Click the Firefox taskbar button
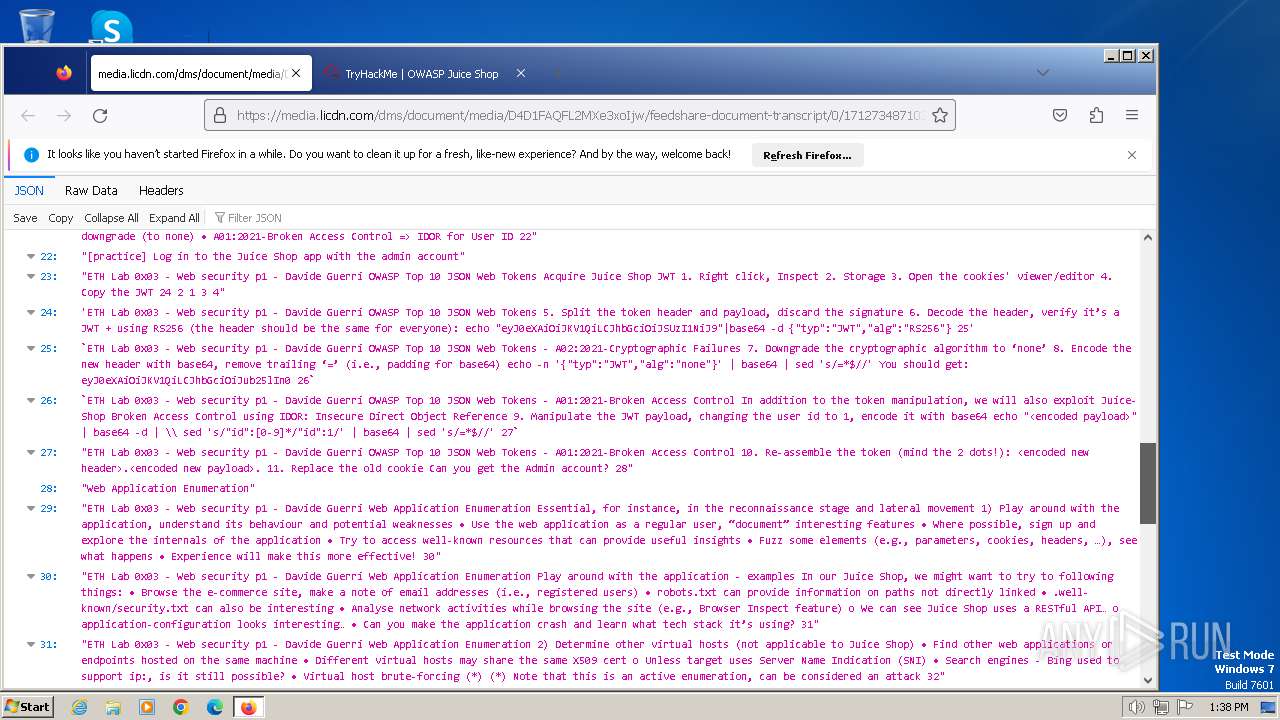1280x720 pixels. [x=248, y=707]
